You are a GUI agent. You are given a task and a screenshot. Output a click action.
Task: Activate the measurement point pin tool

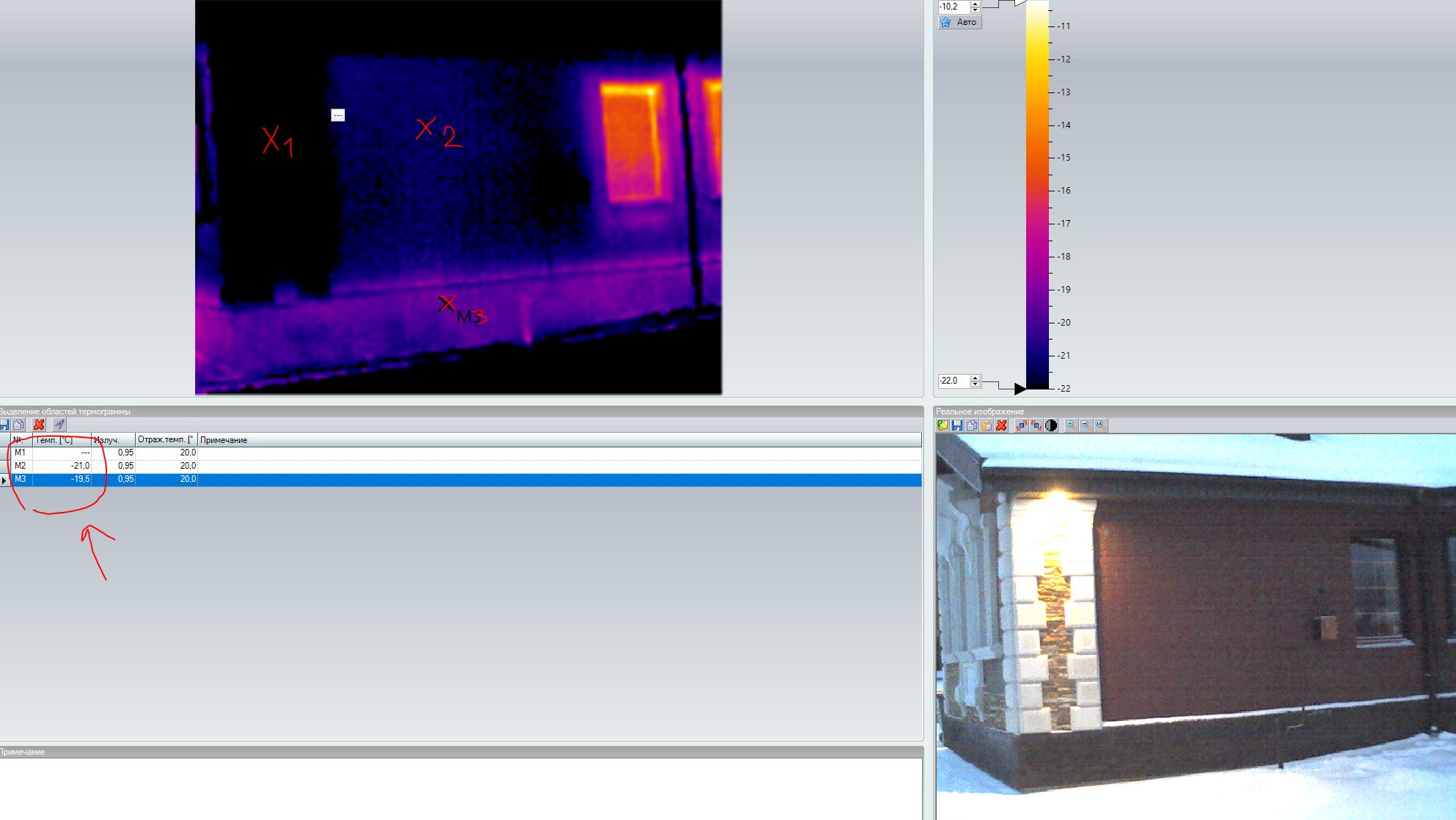59,425
